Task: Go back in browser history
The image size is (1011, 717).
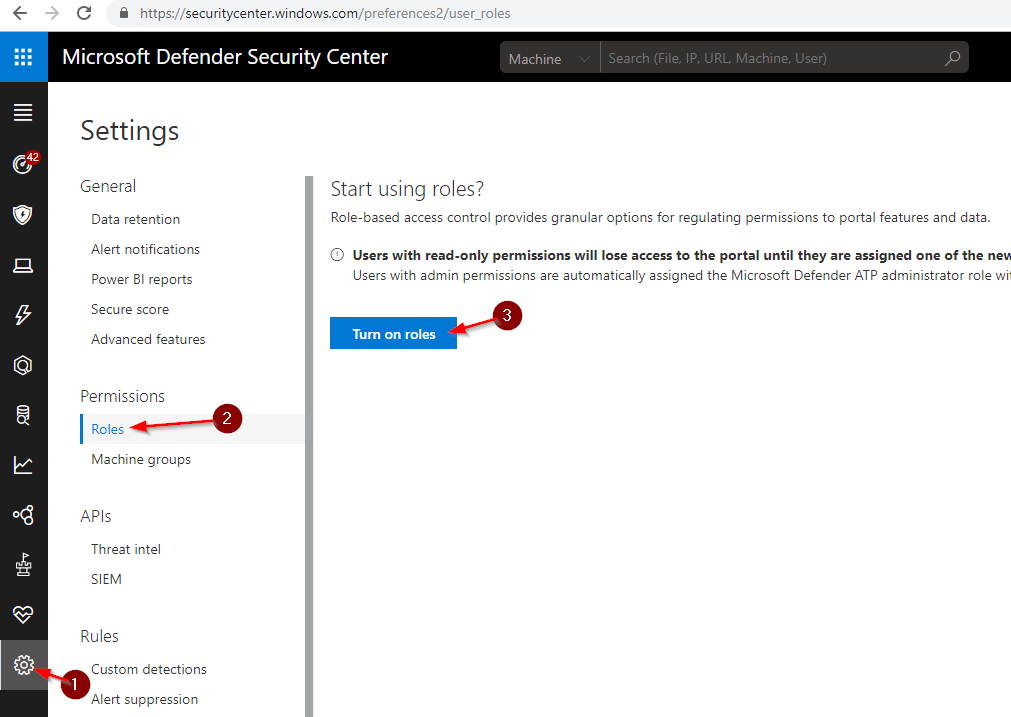Action: coord(20,13)
